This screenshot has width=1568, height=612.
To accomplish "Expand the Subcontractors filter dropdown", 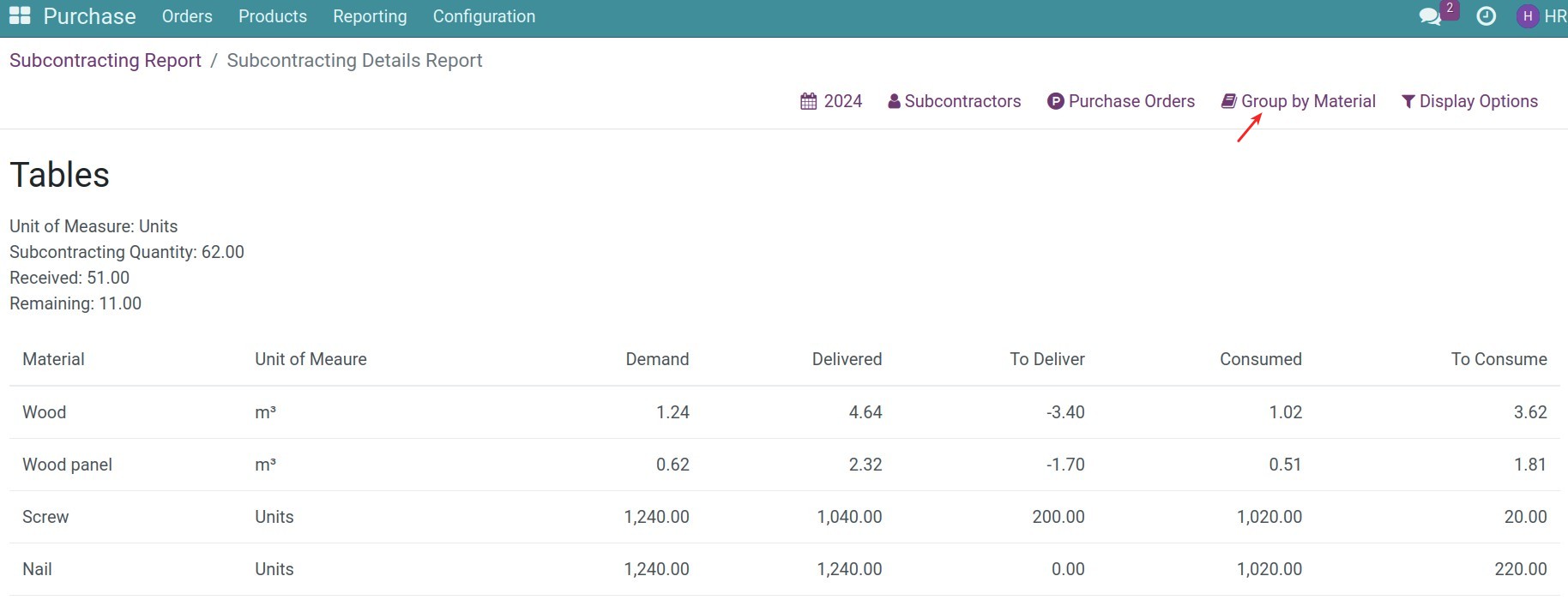I will pyautogui.click(x=962, y=101).
